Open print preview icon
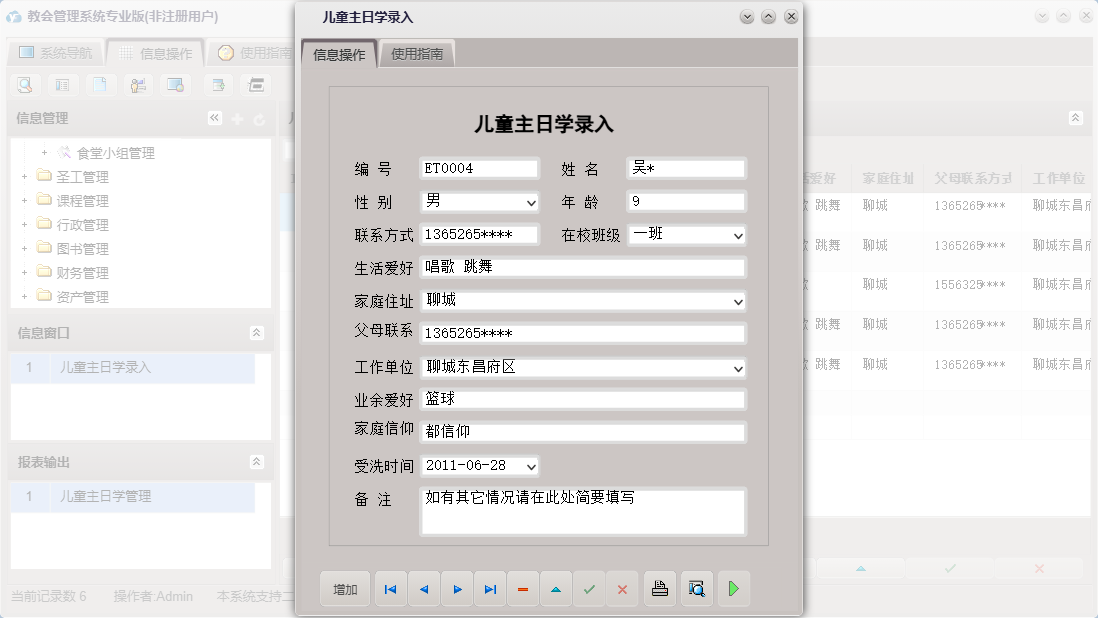 click(x=696, y=589)
